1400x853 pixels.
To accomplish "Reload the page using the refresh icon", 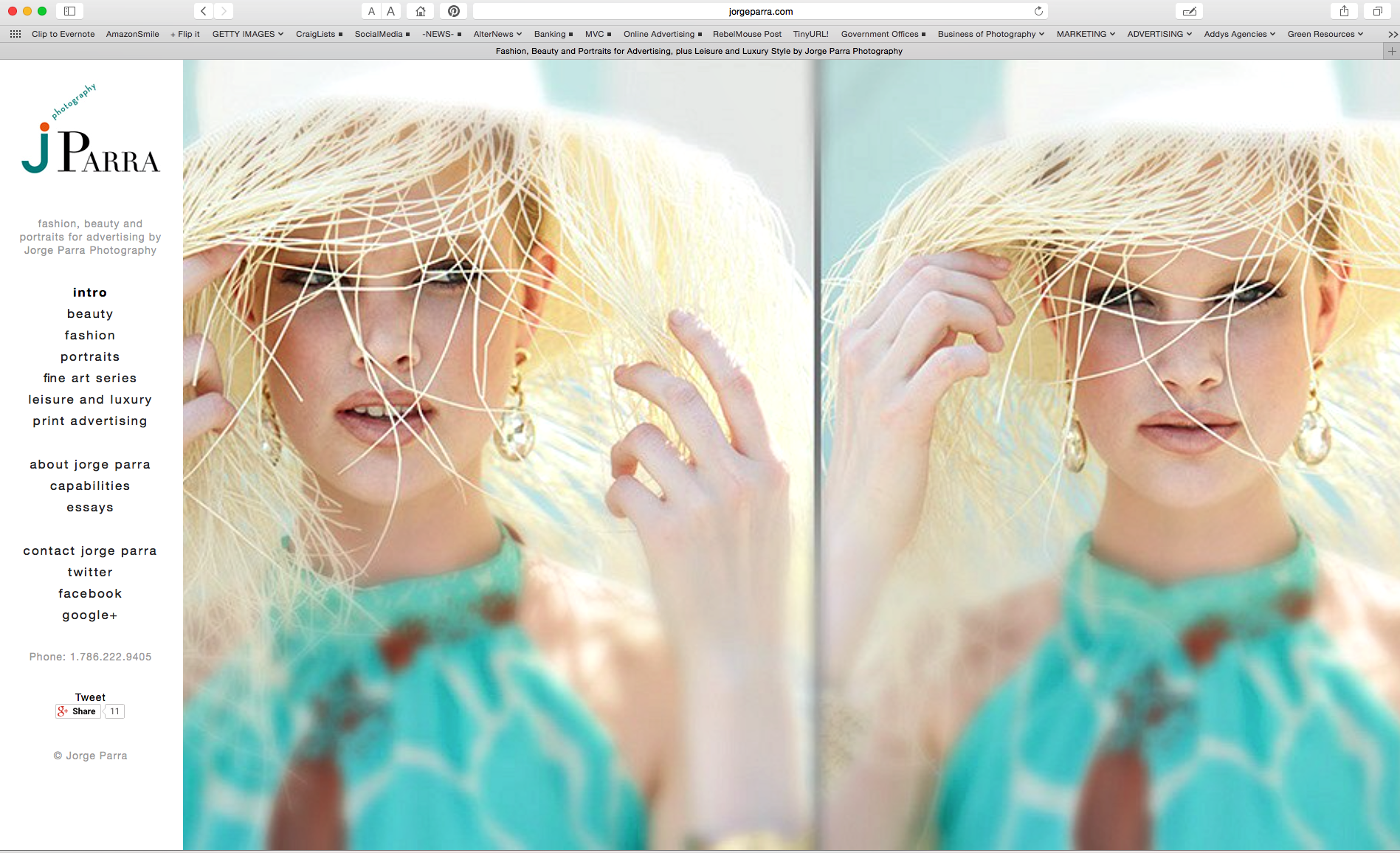I will 1038,11.
